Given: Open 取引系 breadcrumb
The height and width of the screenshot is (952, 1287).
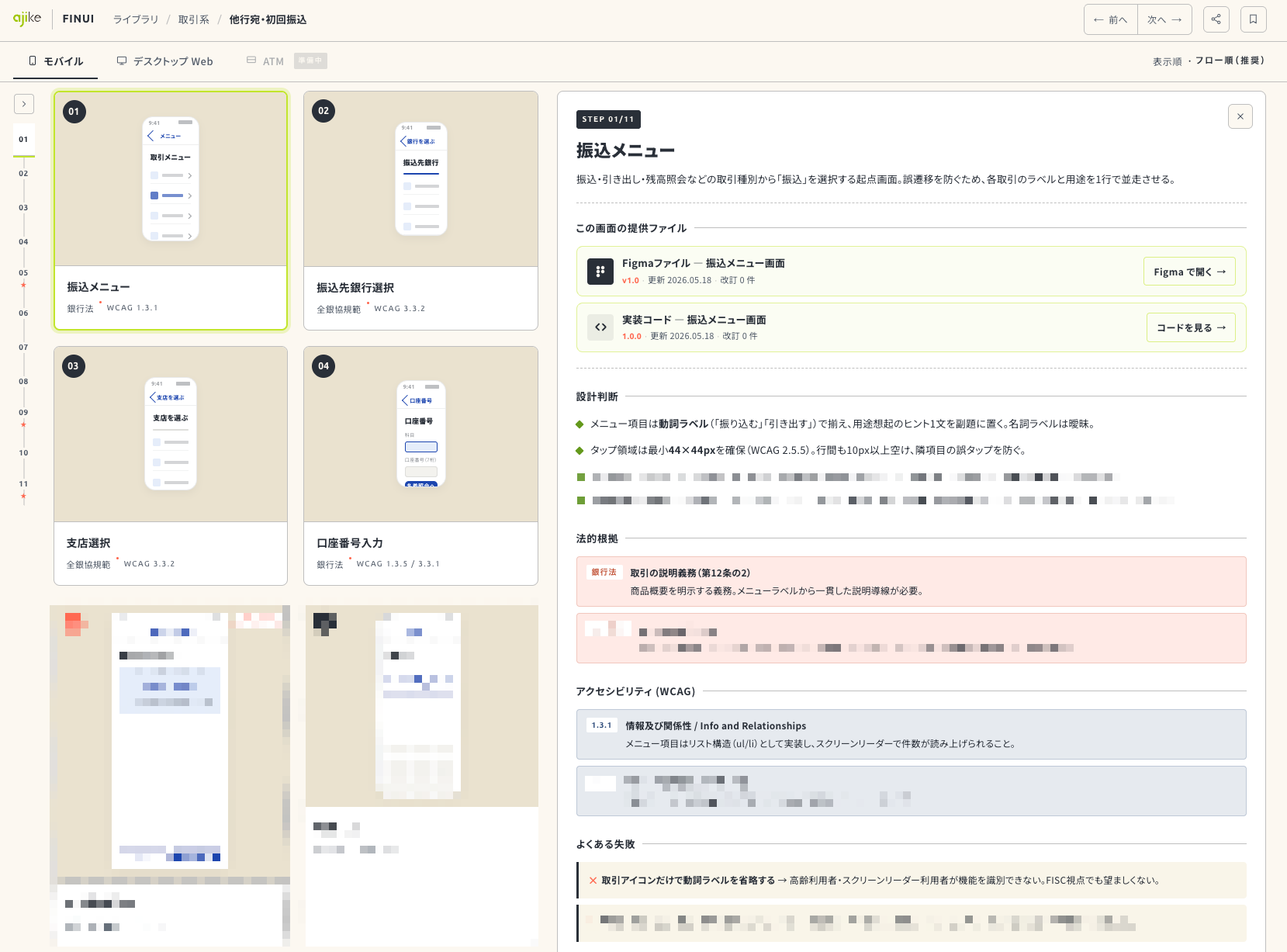Looking at the screenshot, I should click(194, 19).
